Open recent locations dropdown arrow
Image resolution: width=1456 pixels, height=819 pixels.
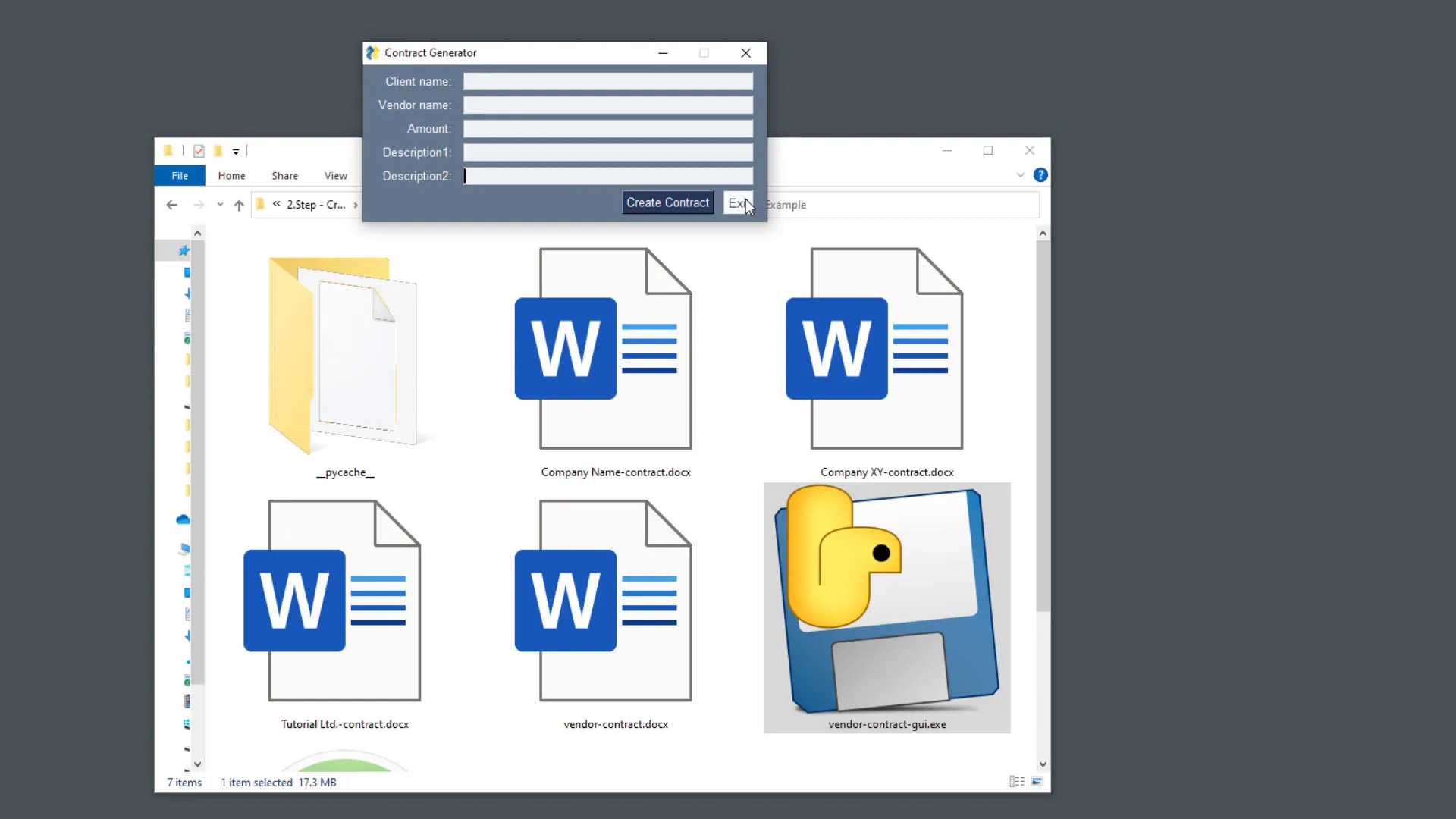[x=220, y=205]
